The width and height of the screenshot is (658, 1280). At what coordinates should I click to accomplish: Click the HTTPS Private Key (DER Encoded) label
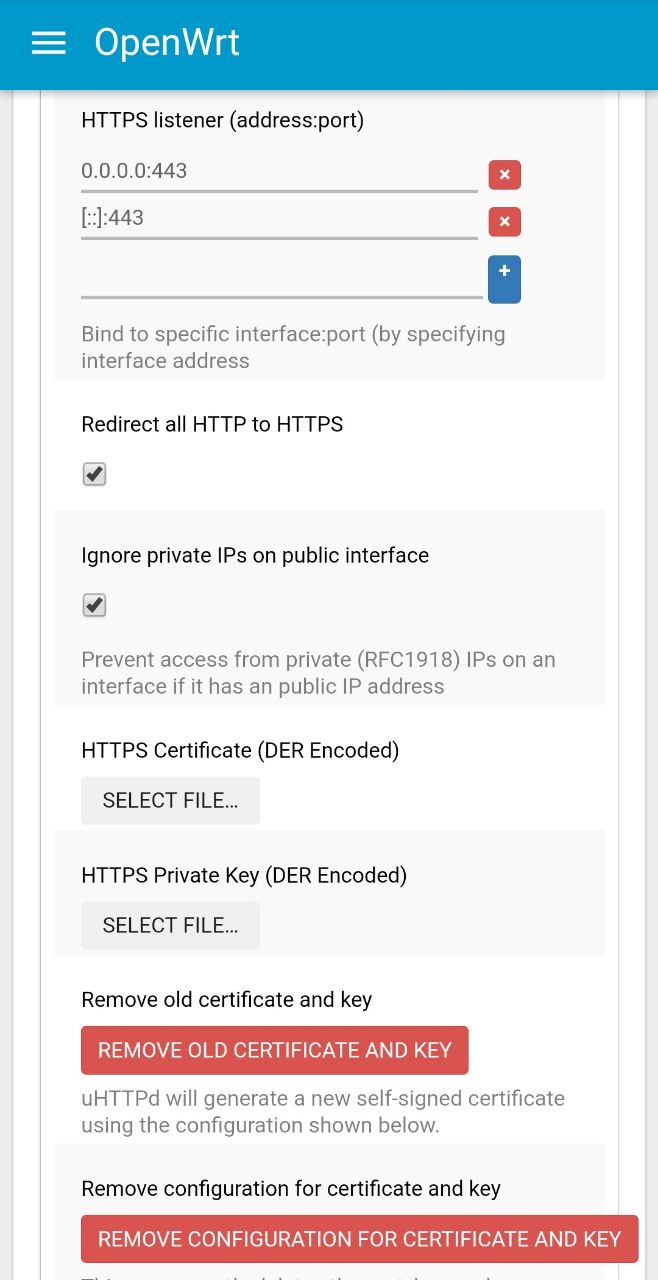click(244, 875)
